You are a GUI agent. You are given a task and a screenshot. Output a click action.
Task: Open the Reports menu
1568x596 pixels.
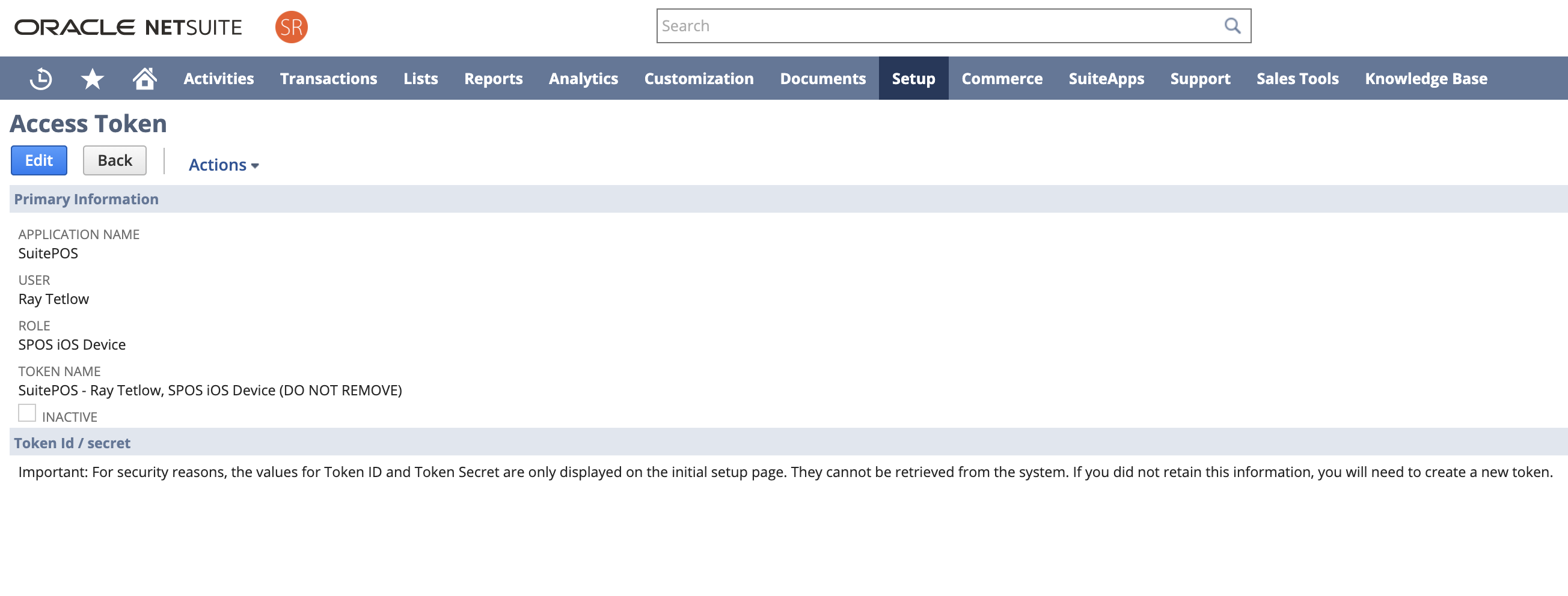click(x=493, y=79)
